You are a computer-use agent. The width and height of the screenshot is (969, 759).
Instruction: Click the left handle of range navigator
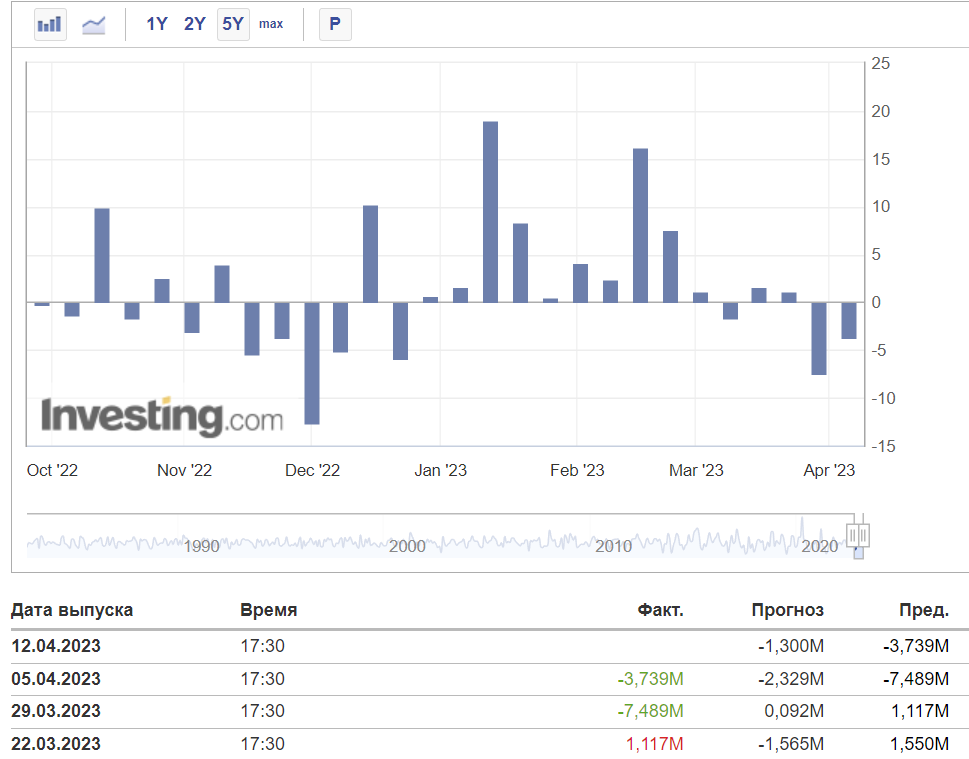(852, 535)
